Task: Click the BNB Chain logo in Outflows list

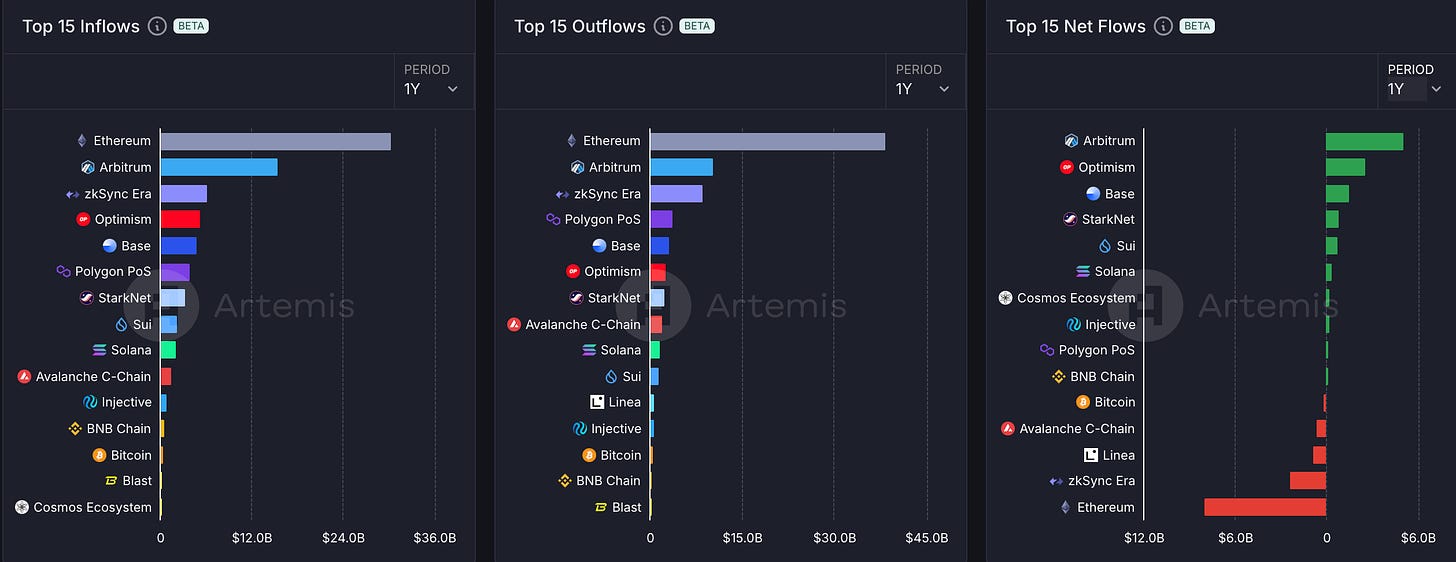Action: point(564,481)
